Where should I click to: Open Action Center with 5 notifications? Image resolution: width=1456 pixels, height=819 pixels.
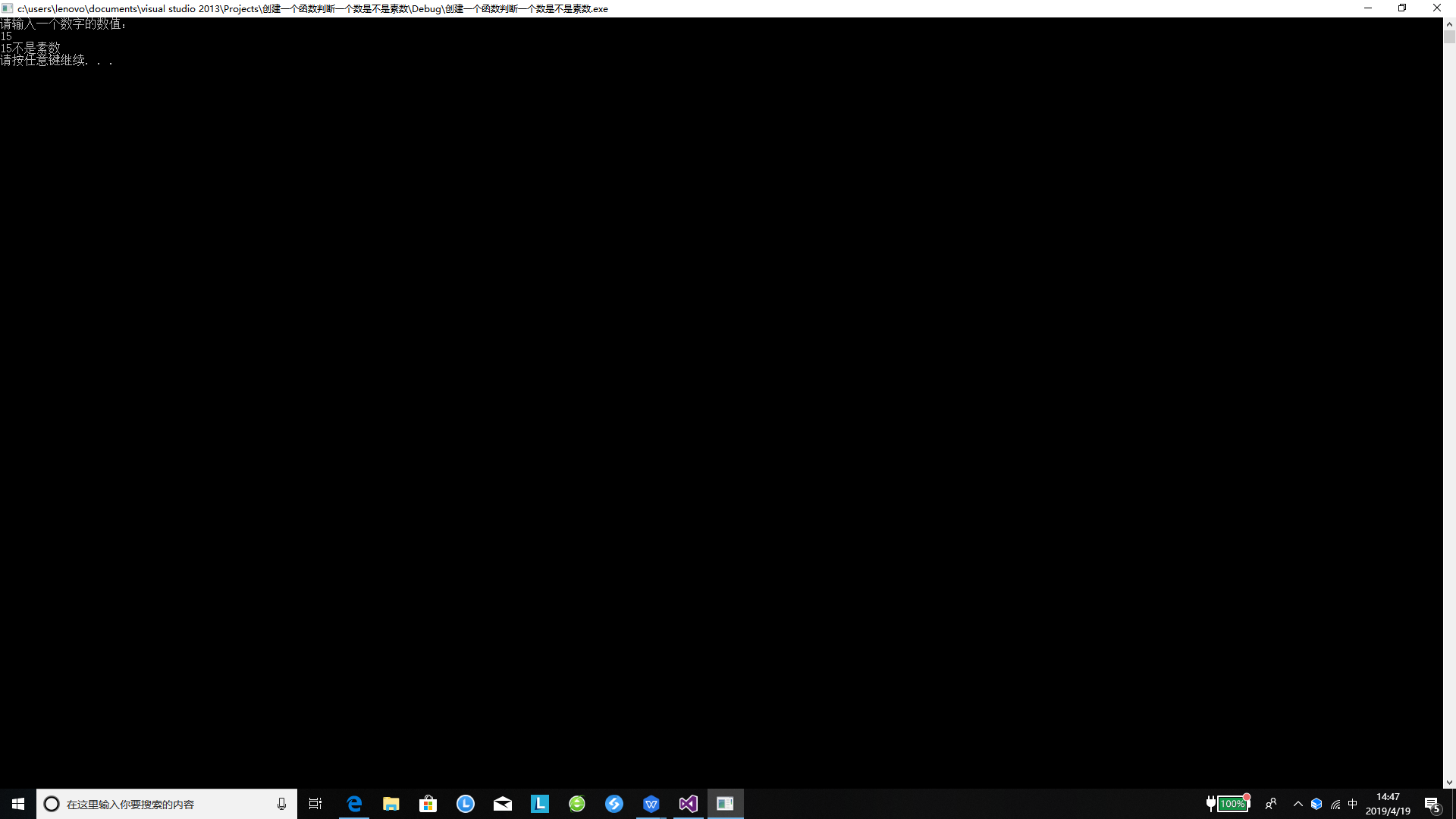point(1432,804)
